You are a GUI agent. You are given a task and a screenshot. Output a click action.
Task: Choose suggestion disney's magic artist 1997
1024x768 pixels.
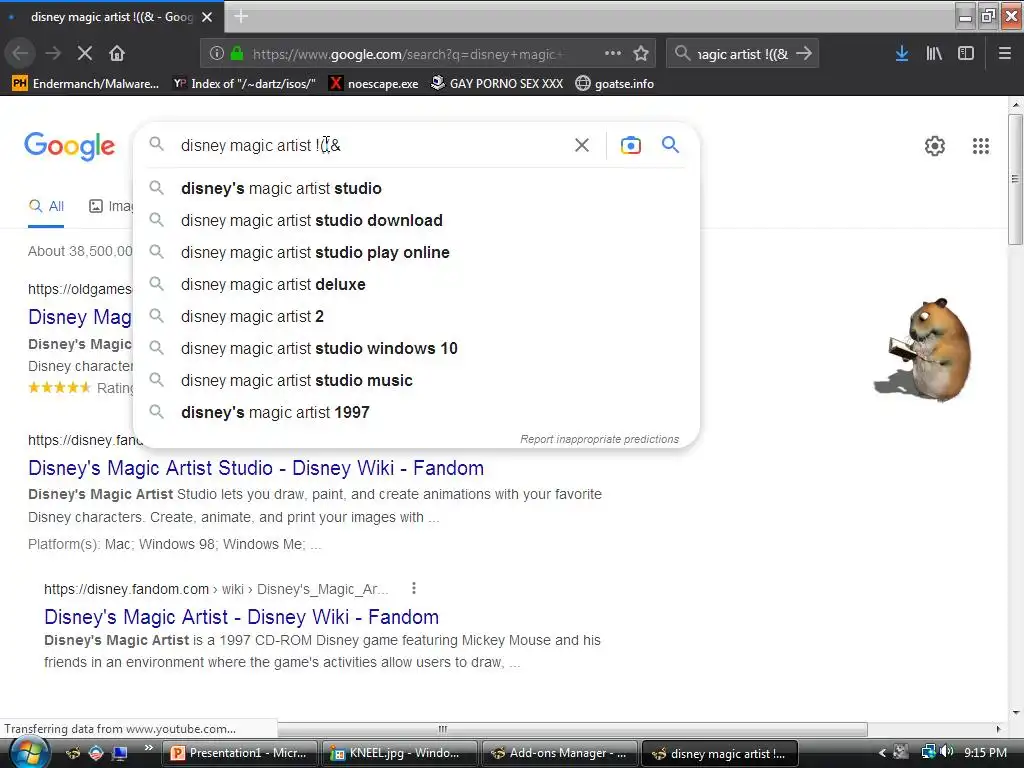[416, 412]
